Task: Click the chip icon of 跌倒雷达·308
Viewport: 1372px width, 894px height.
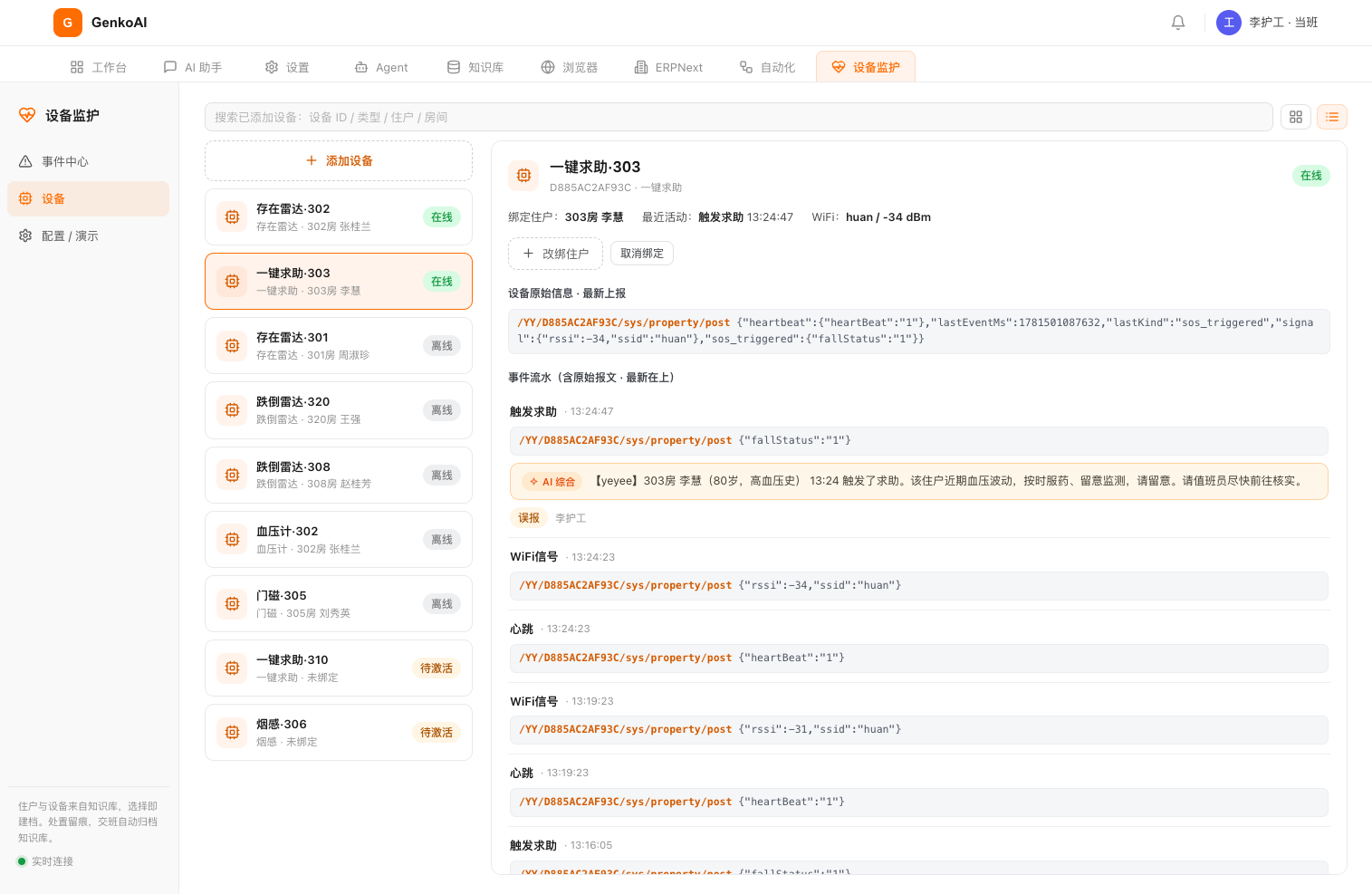Action: pos(232,475)
